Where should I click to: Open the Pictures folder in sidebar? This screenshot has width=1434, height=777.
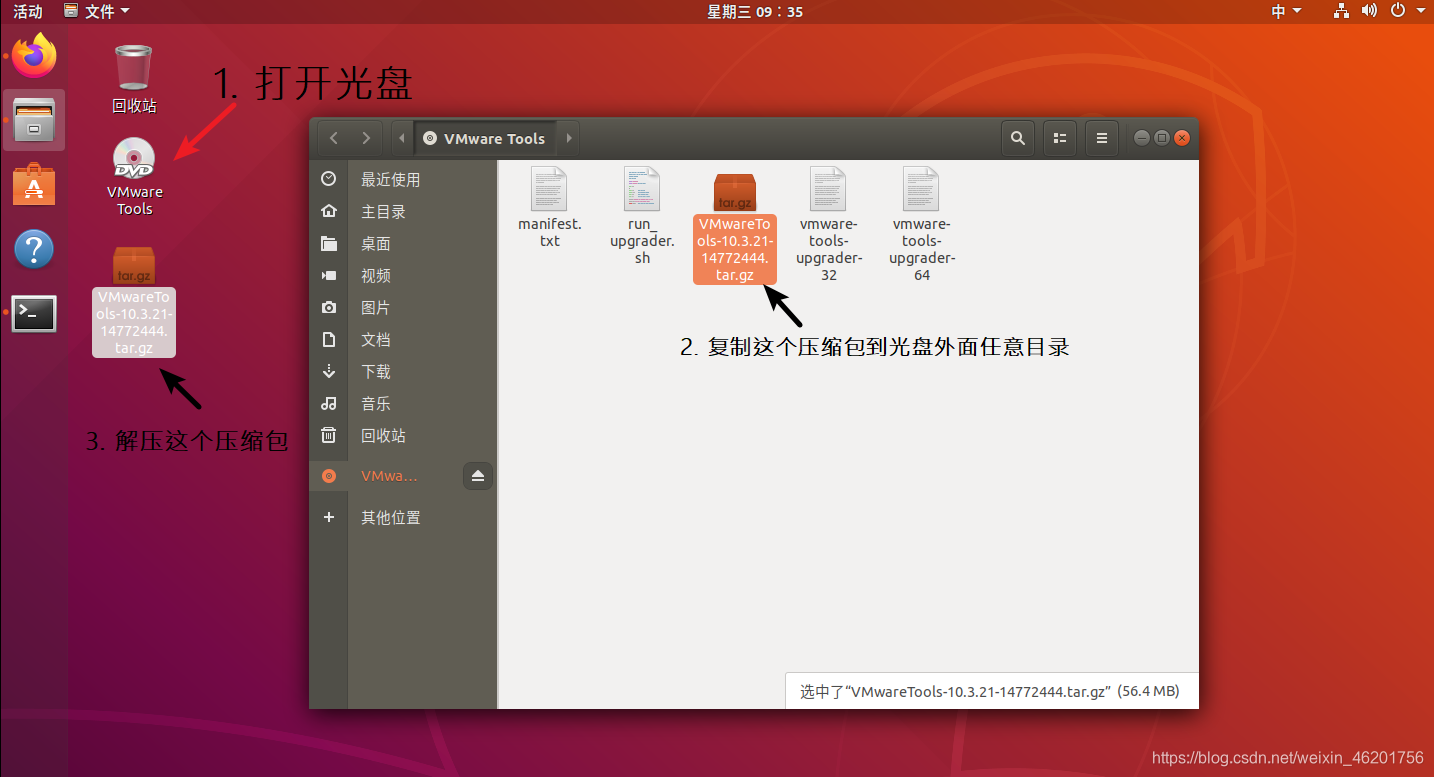click(403, 308)
